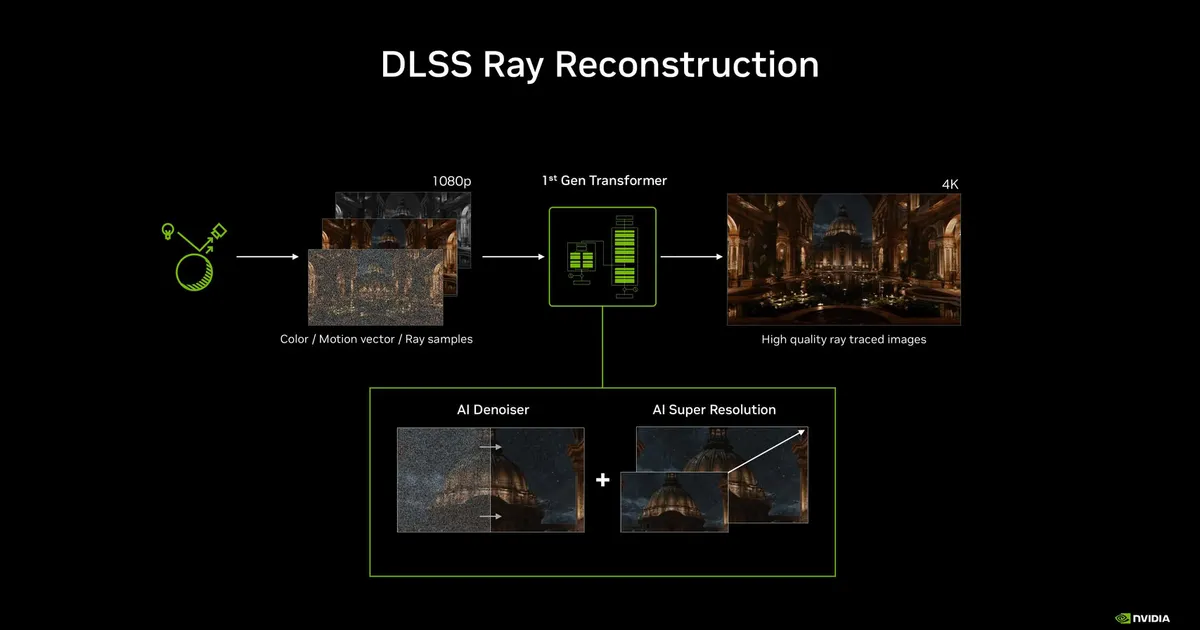Click the "AI Denoiser" heading

(493, 410)
